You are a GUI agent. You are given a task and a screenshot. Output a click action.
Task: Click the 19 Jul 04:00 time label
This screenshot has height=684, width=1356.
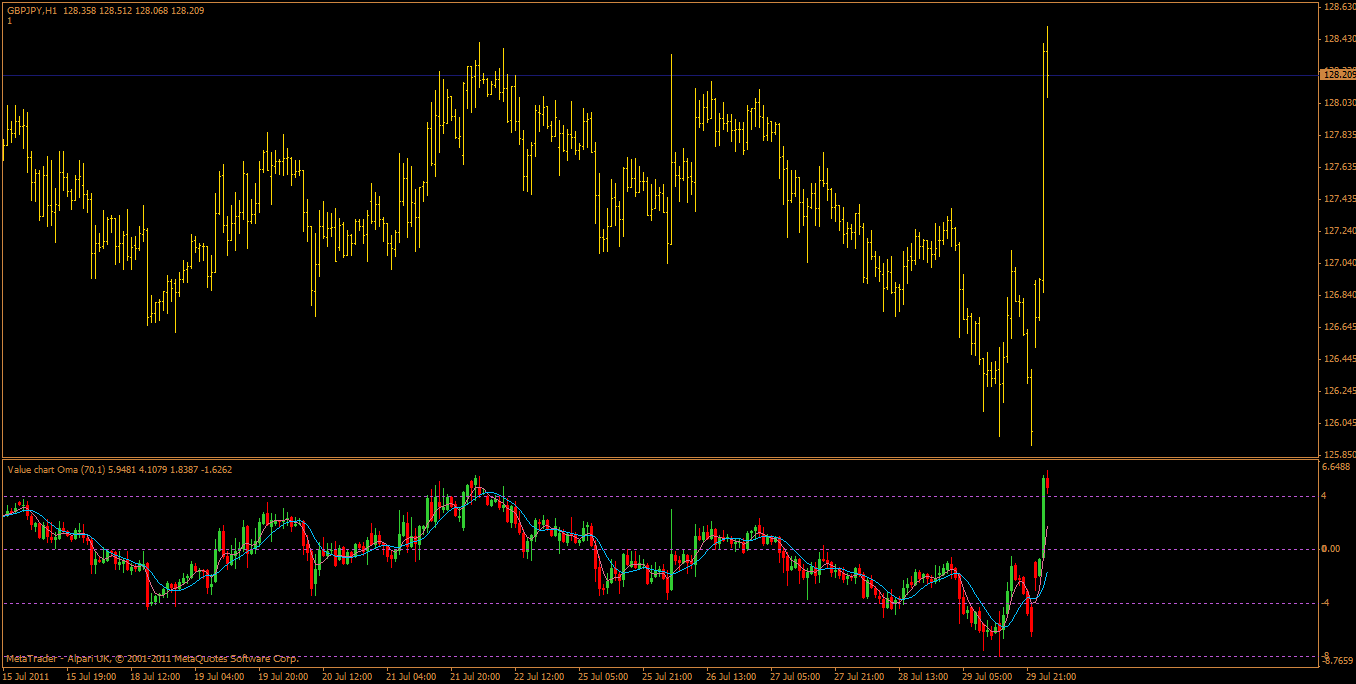[x=220, y=677]
